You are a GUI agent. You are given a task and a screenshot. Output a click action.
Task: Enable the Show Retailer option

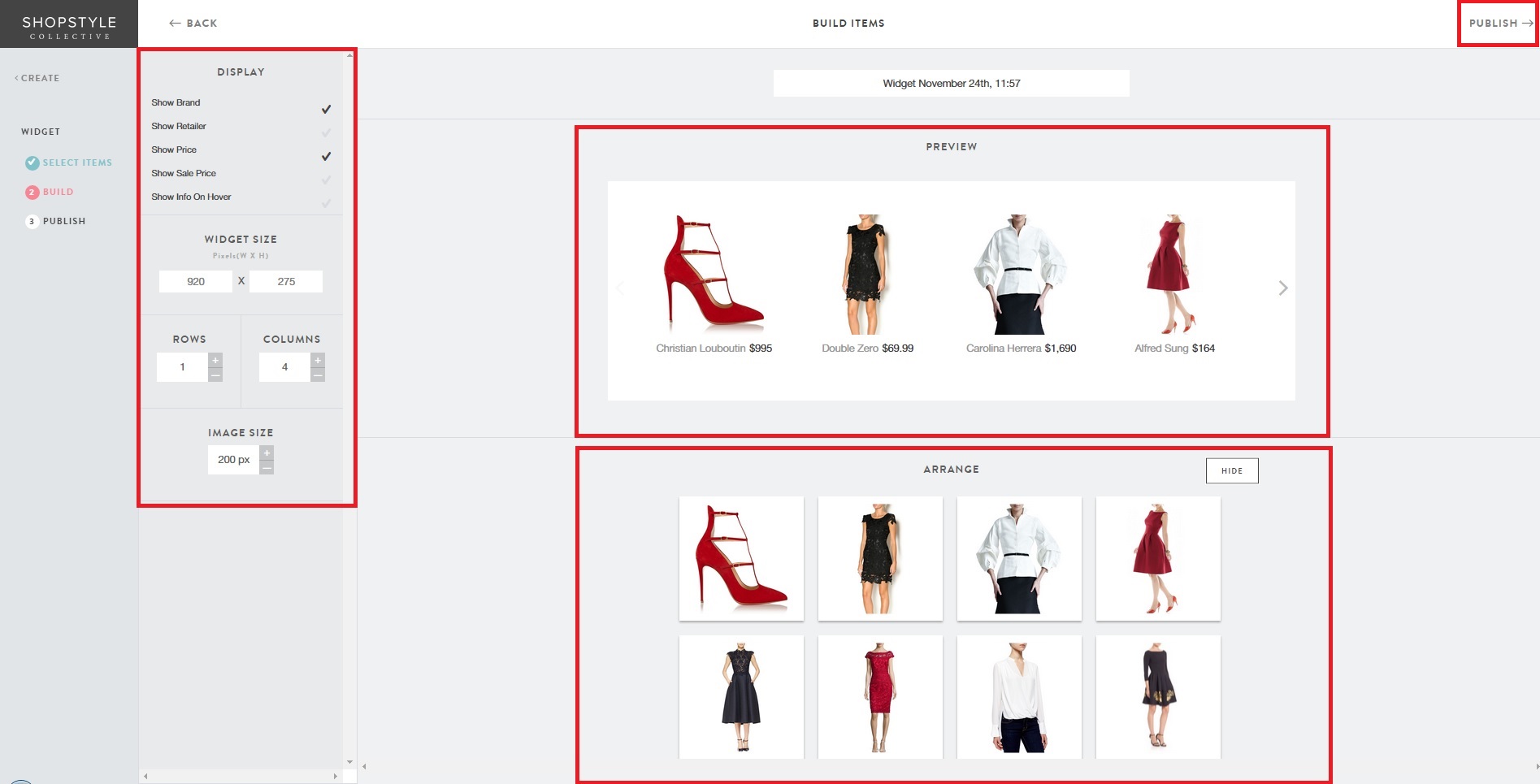click(326, 132)
